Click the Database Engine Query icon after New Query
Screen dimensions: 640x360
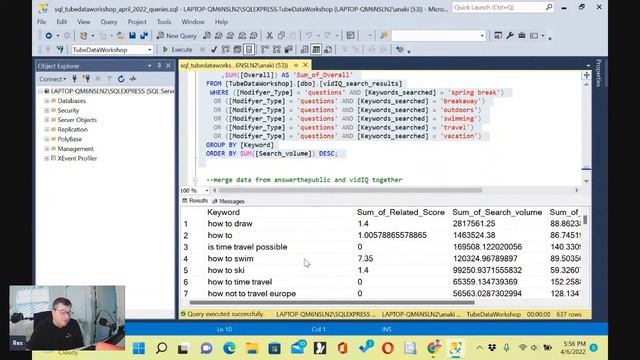pyautogui.click(x=207, y=36)
